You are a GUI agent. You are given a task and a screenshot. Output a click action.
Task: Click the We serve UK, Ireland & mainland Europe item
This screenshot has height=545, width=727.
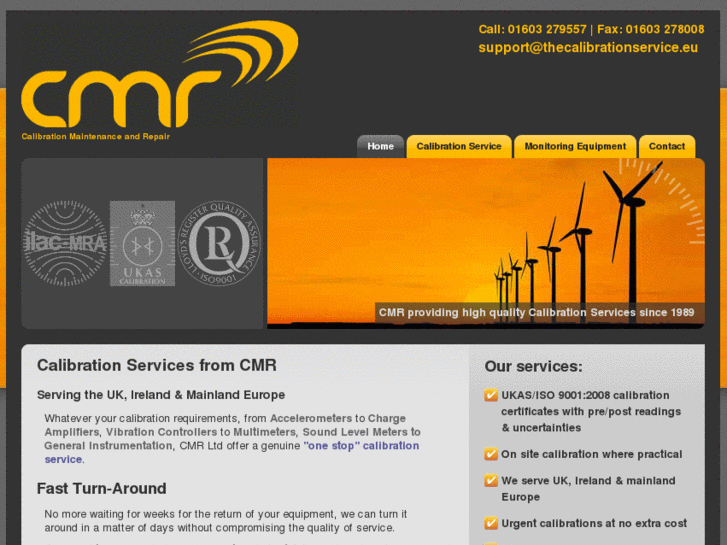(x=588, y=488)
